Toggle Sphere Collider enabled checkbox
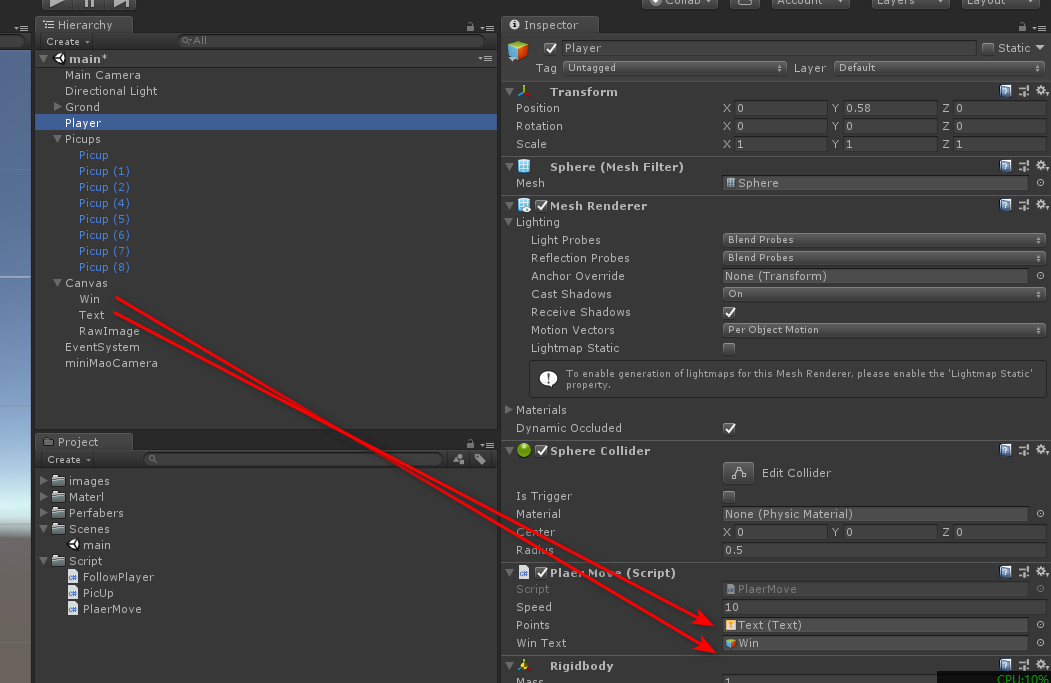The height and width of the screenshot is (683, 1051). pyautogui.click(x=542, y=450)
